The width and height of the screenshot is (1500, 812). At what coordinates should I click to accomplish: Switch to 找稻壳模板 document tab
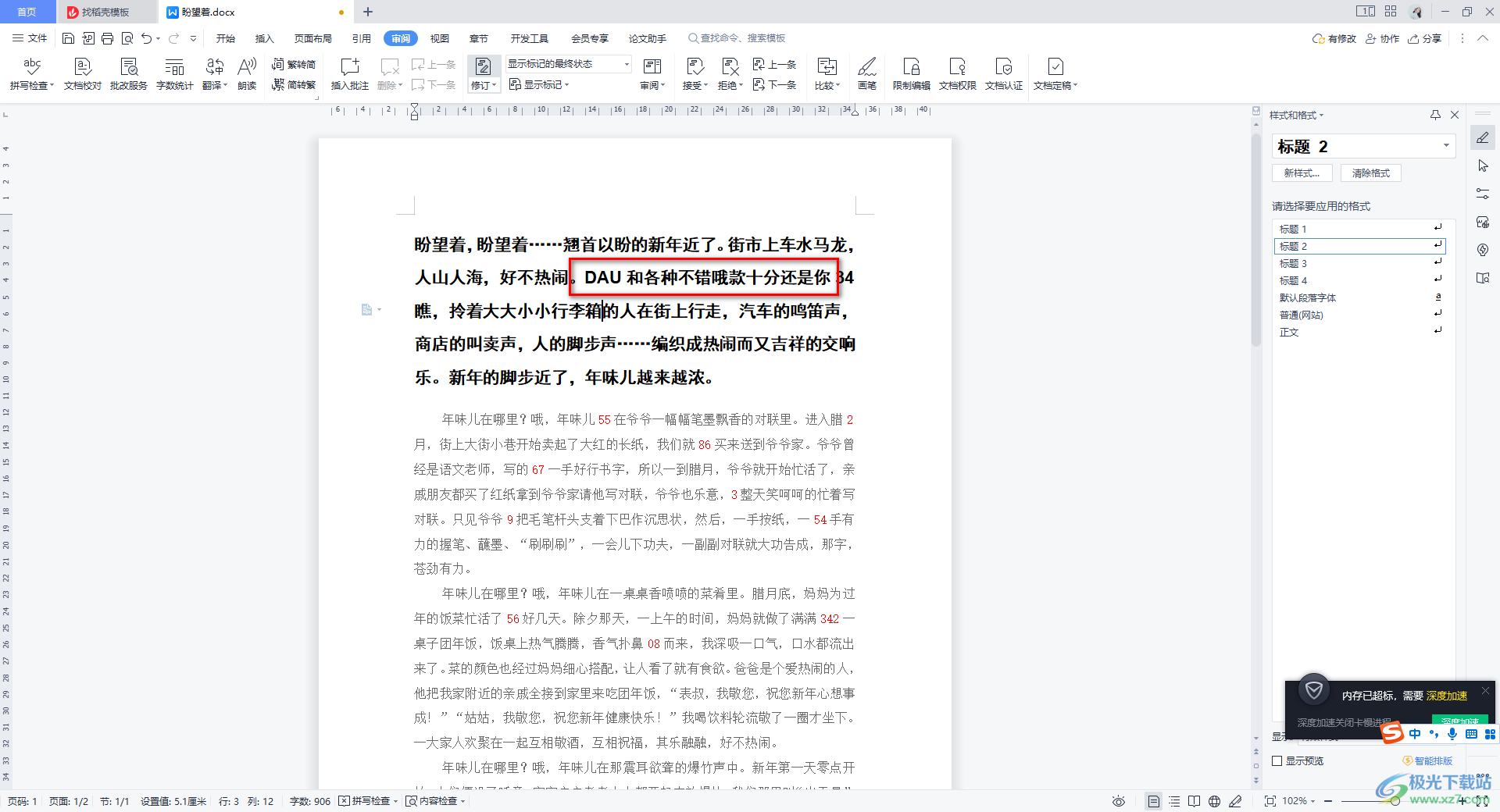(105, 12)
